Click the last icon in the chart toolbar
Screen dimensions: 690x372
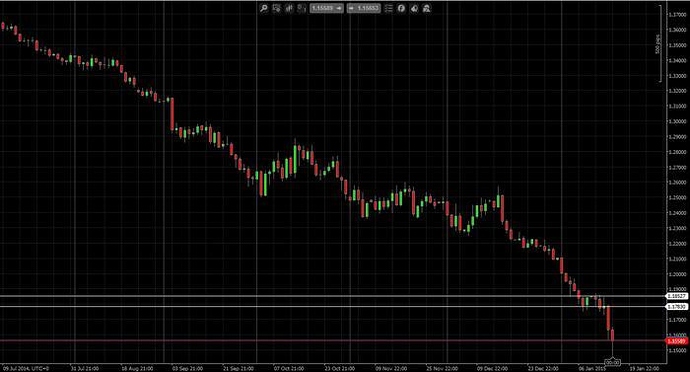click(x=426, y=8)
